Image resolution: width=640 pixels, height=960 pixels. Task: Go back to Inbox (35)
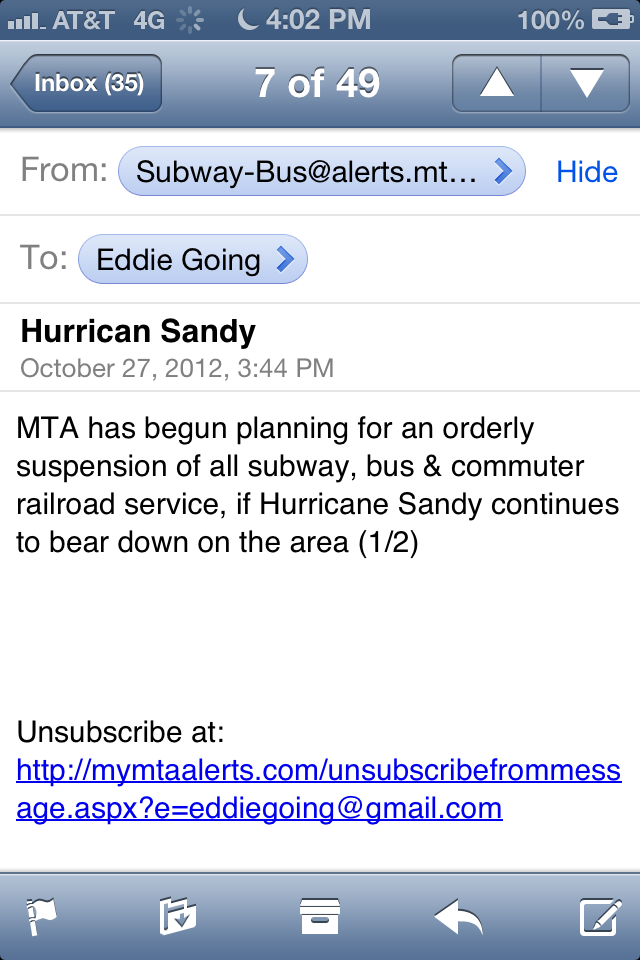(87, 83)
